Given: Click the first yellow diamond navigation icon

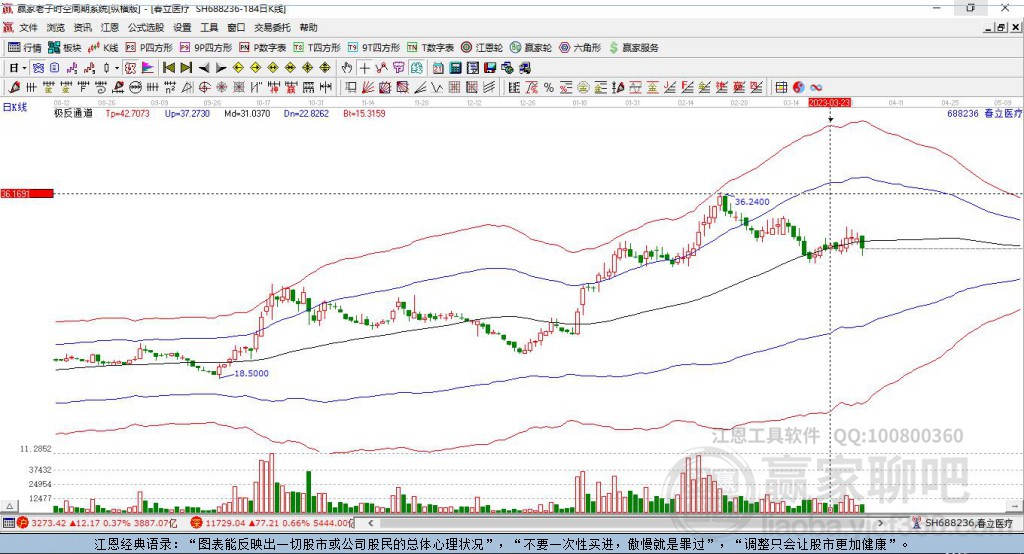Looking at the screenshot, I should [238, 68].
